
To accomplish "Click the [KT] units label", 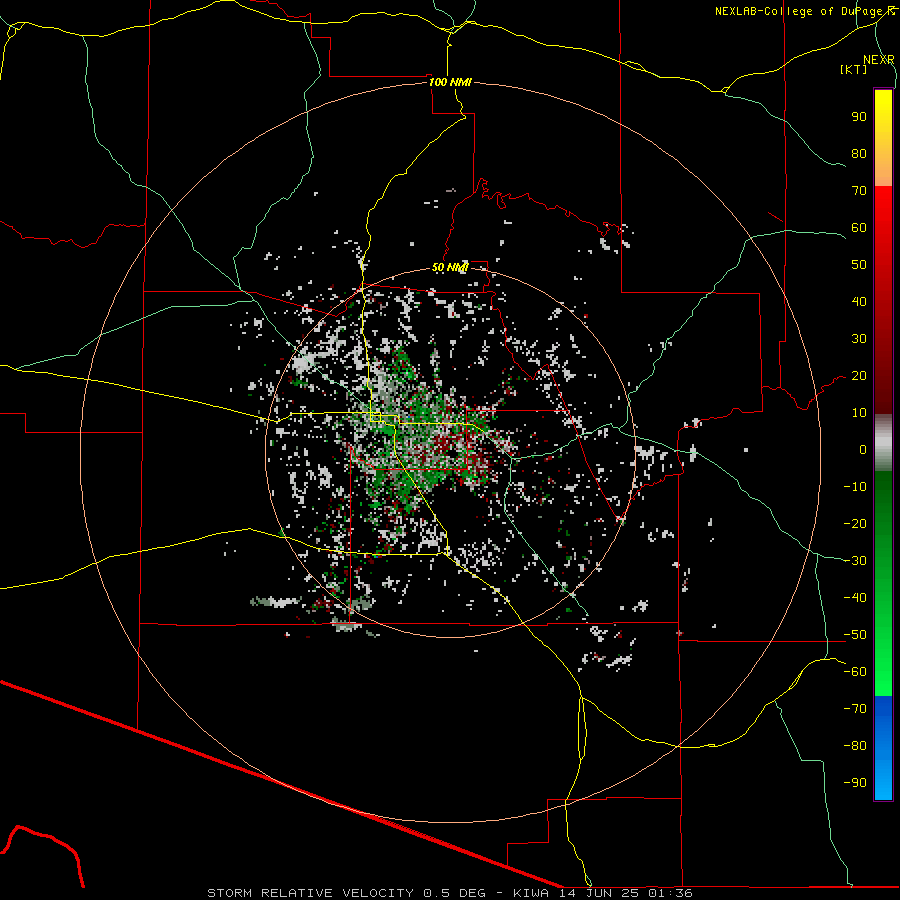I will pos(854,69).
